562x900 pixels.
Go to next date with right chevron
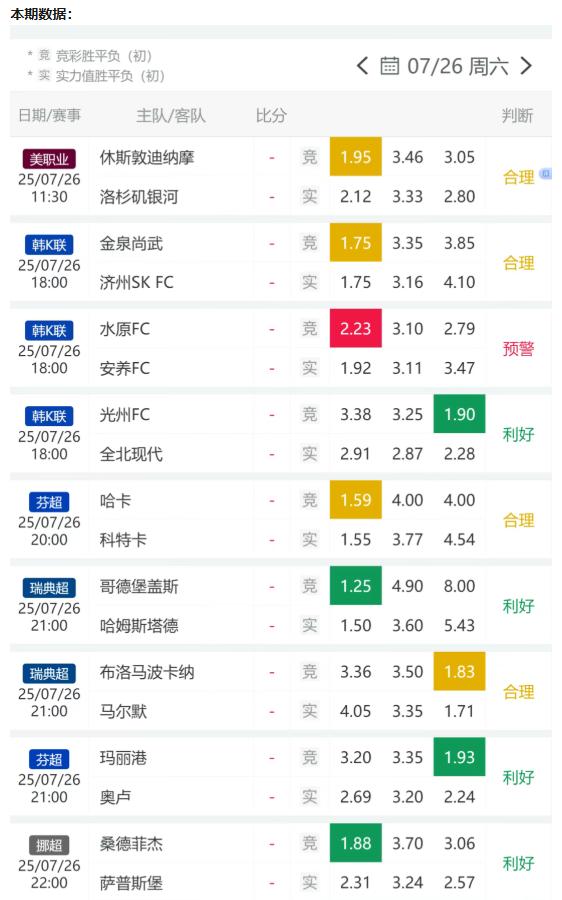coord(526,66)
